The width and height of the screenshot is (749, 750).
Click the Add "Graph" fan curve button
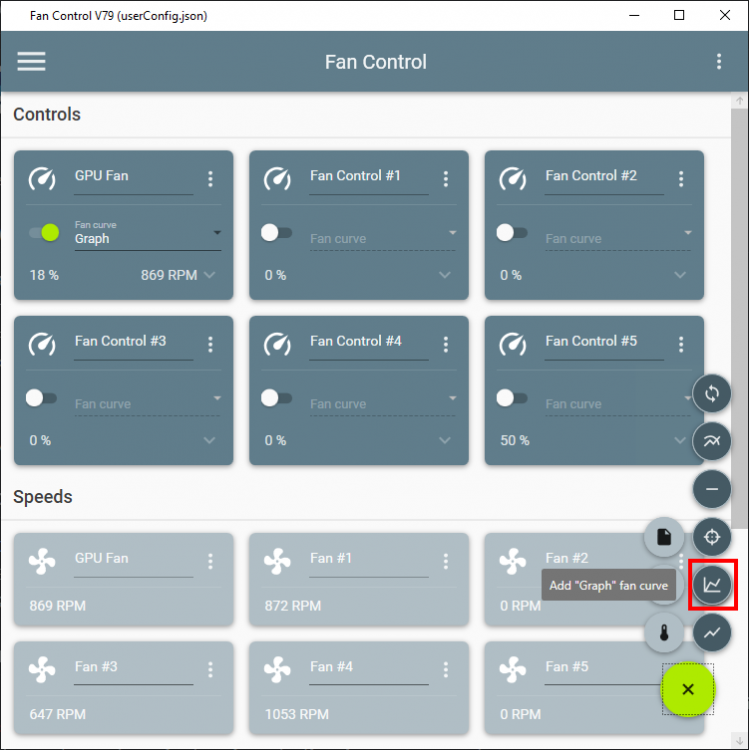tap(712, 585)
